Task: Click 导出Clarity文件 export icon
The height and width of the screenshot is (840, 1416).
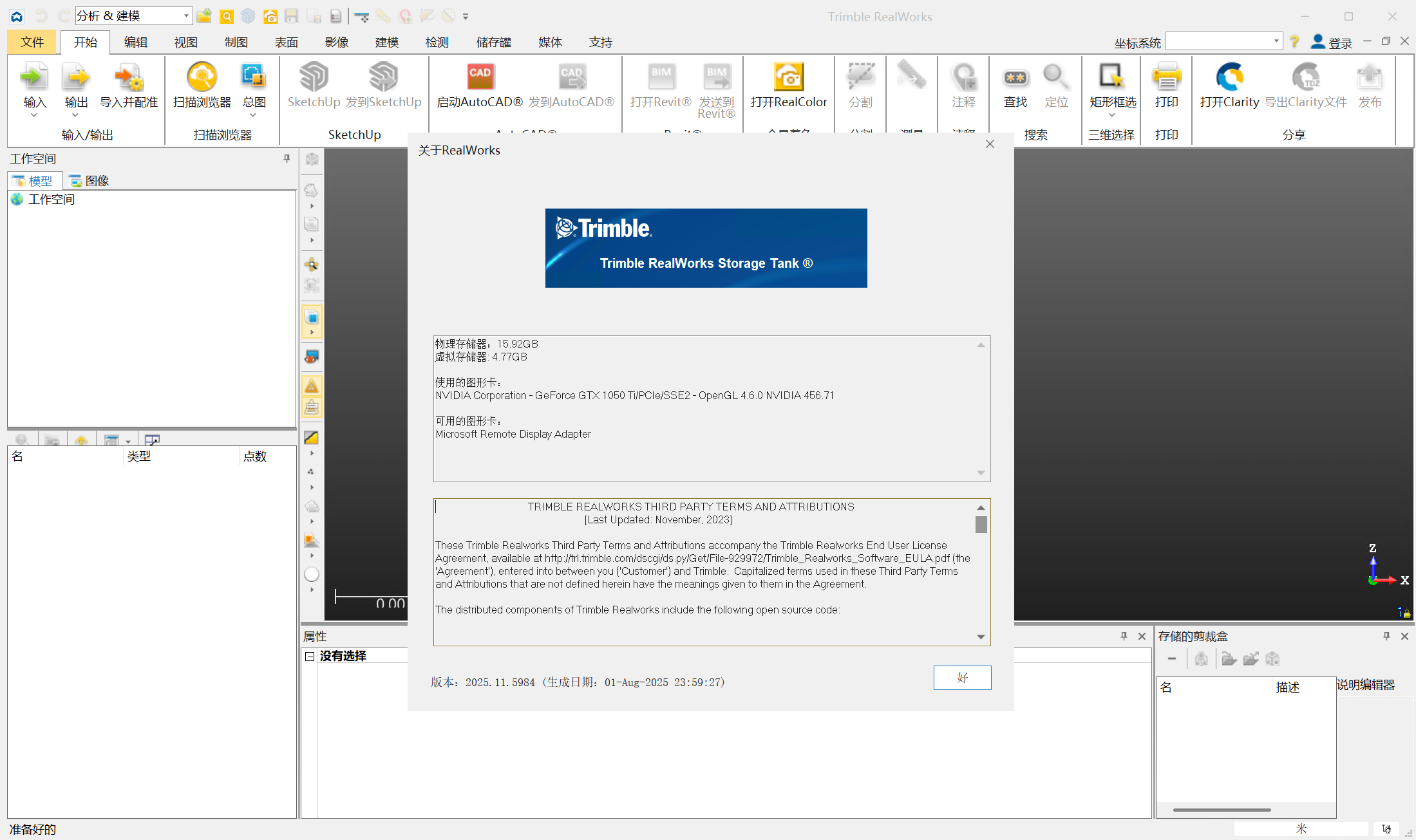Action: (x=1306, y=78)
